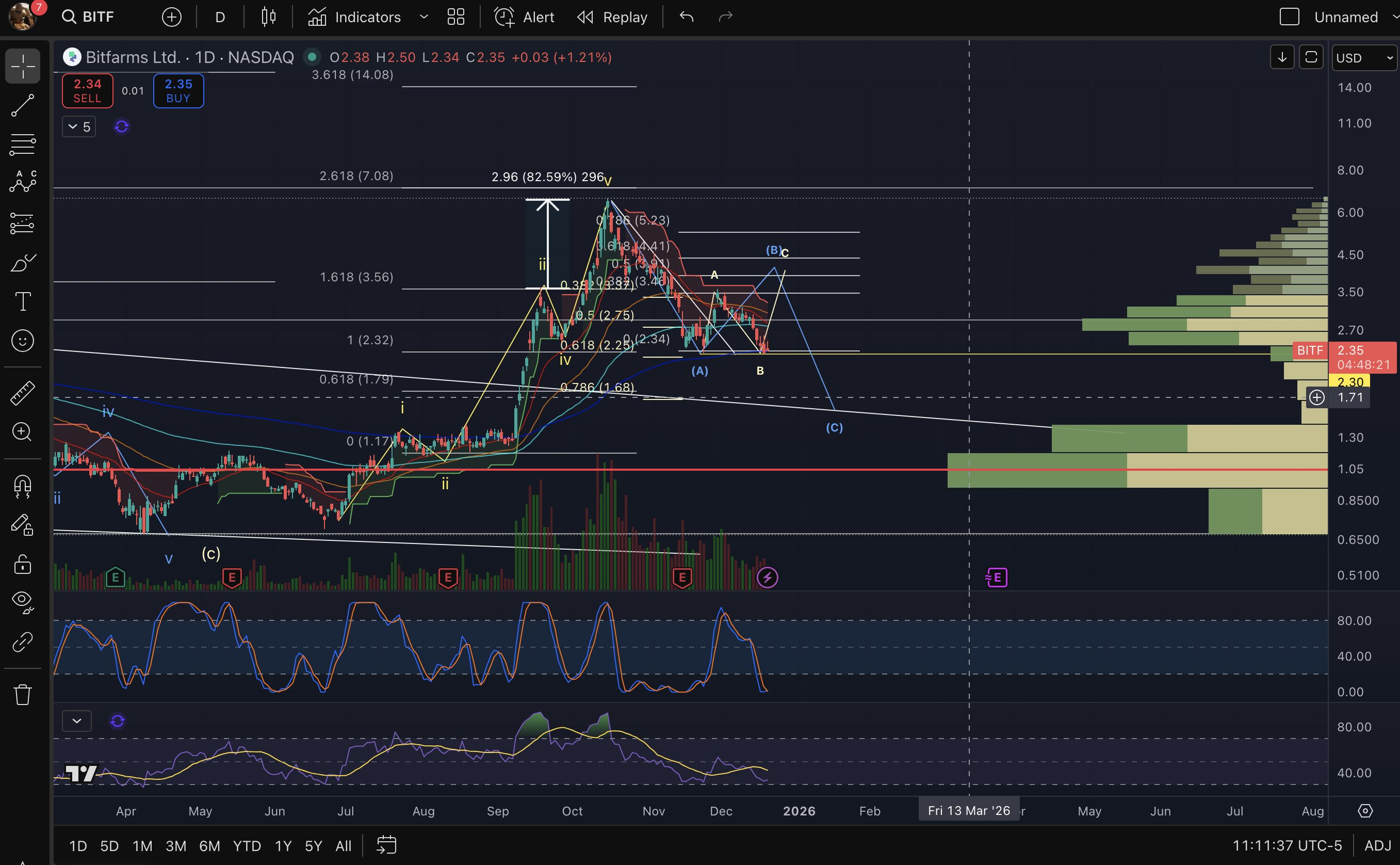Toggle ADJ adjusted data setting

pyautogui.click(x=1377, y=845)
